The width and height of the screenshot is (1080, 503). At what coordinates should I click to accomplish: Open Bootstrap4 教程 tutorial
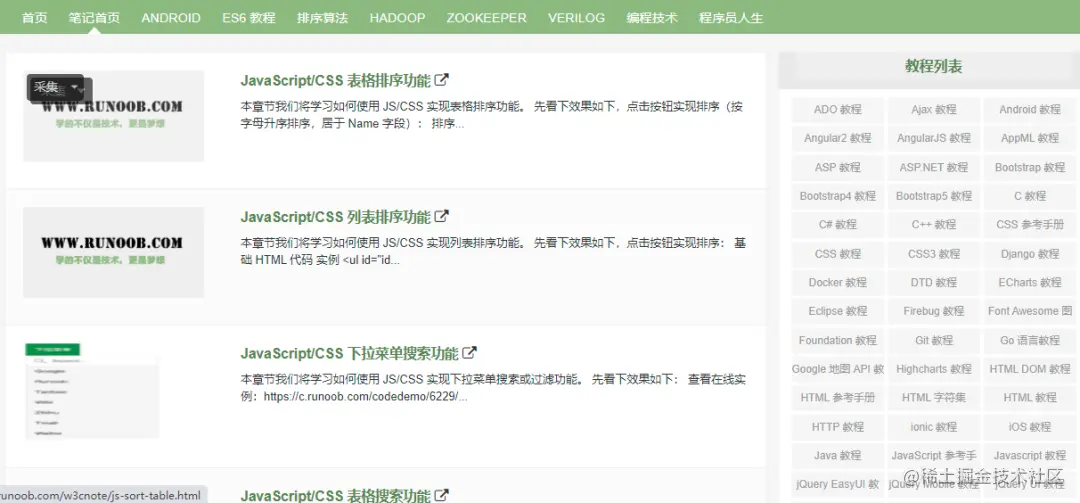click(838, 196)
